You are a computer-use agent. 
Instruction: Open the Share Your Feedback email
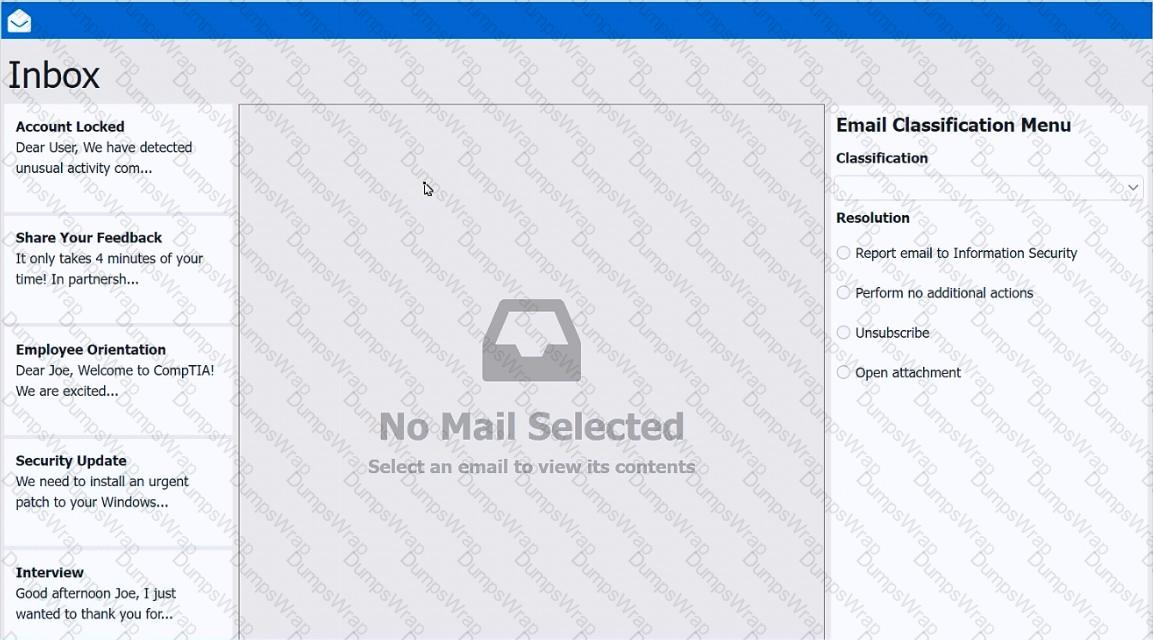click(x=117, y=258)
